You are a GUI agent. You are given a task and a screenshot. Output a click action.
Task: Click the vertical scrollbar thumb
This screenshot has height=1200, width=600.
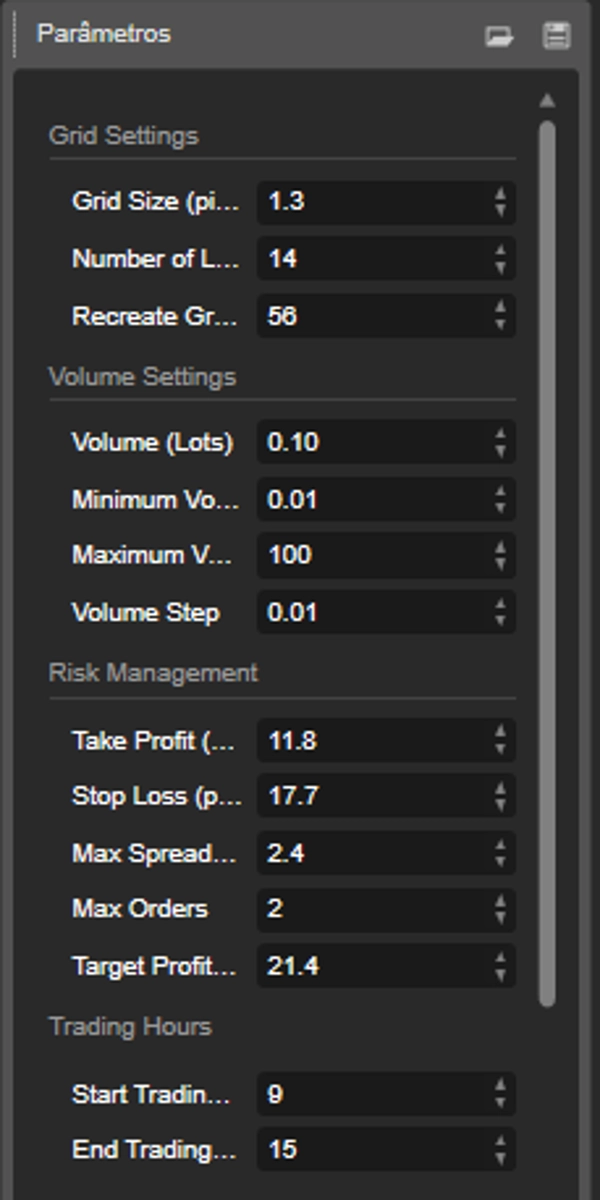546,560
